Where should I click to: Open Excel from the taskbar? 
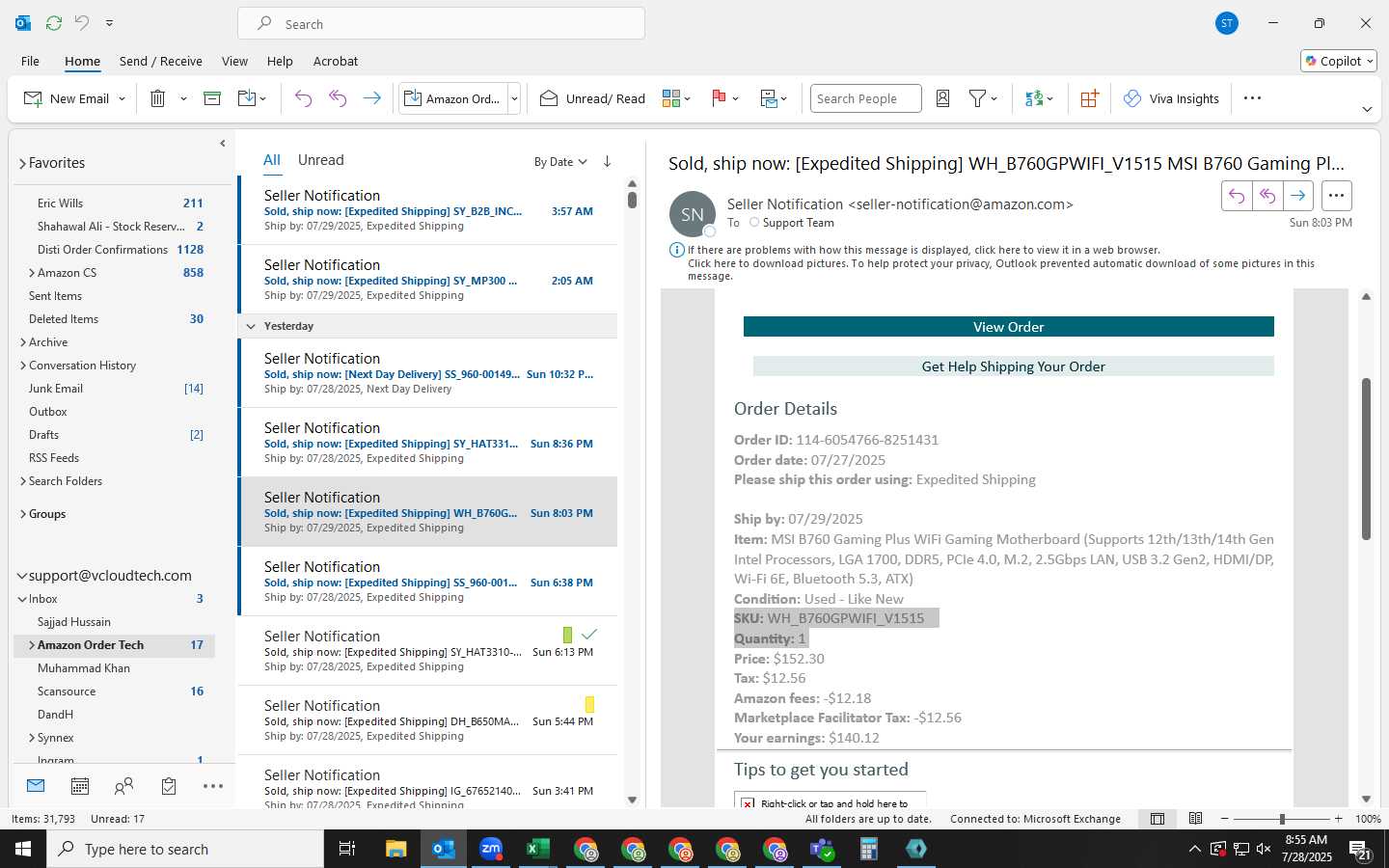[x=537, y=849]
